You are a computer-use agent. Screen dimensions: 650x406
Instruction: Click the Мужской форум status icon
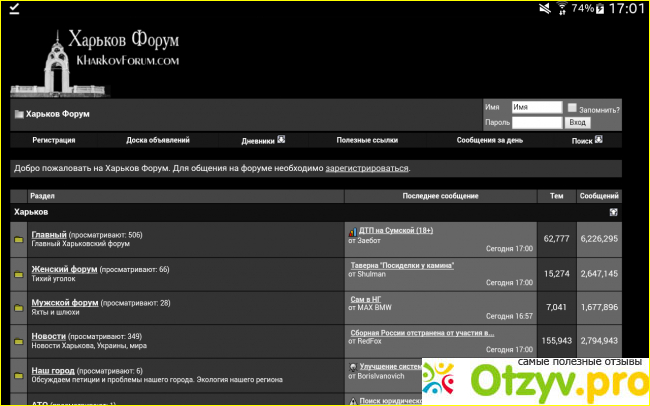pos(18,306)
